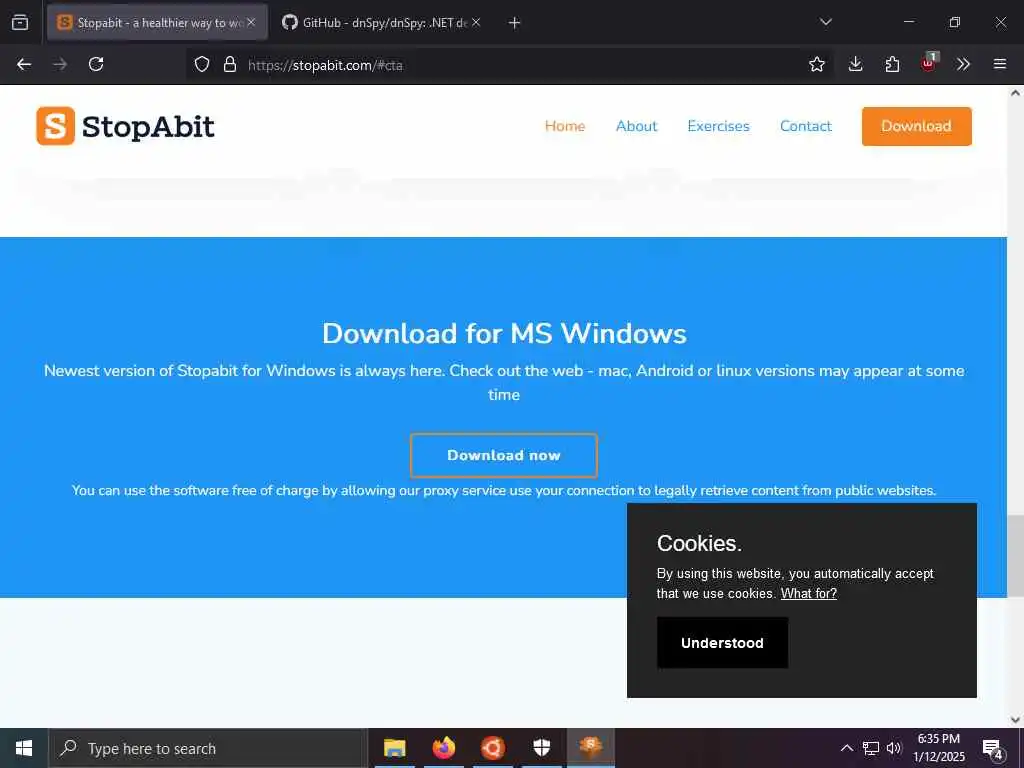The width and height of the screenshot is (1024, 768).
Task: Click the URL address bar
Action: 509,65
